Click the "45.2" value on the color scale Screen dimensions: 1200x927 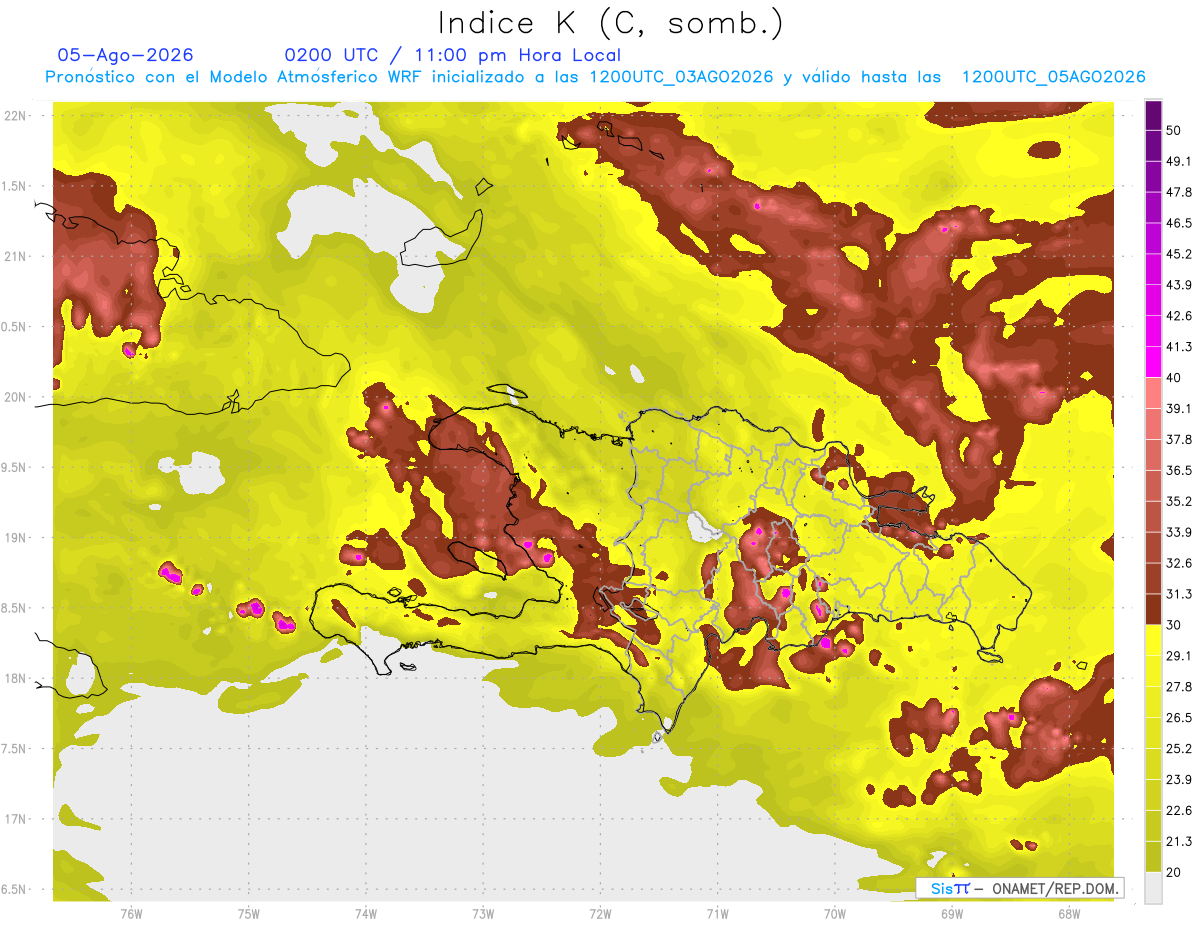point(1178,254)
